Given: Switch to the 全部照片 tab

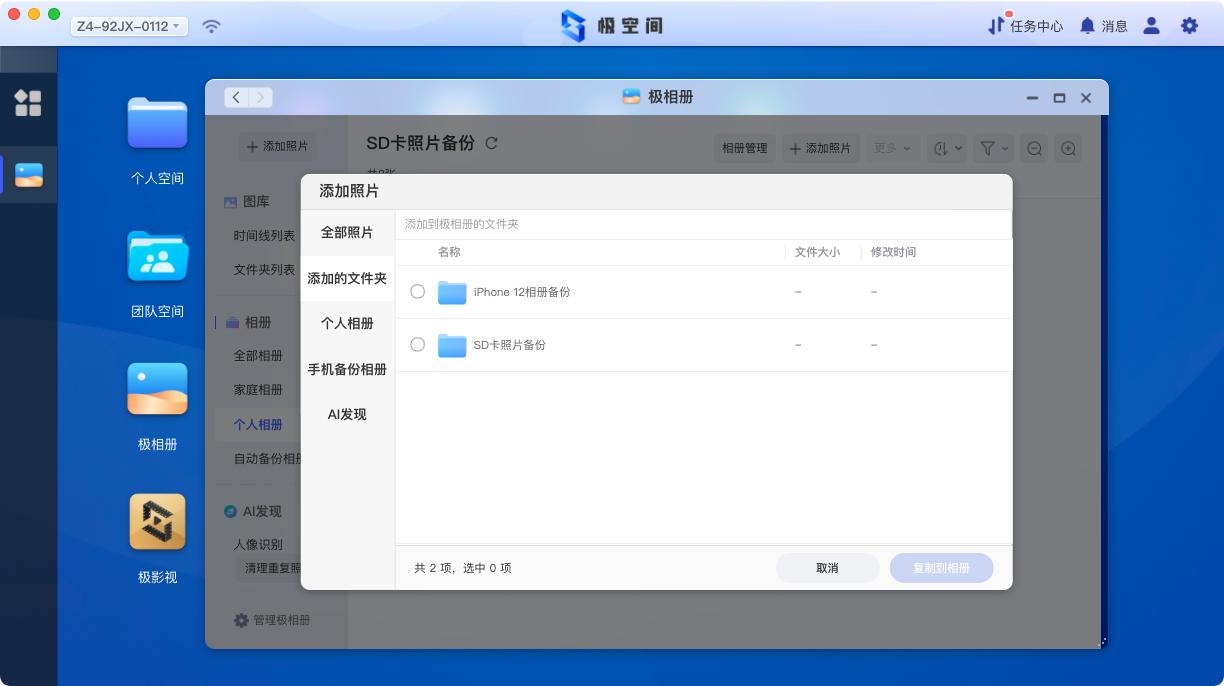Looking at the screenshot, I should [347, 233].
